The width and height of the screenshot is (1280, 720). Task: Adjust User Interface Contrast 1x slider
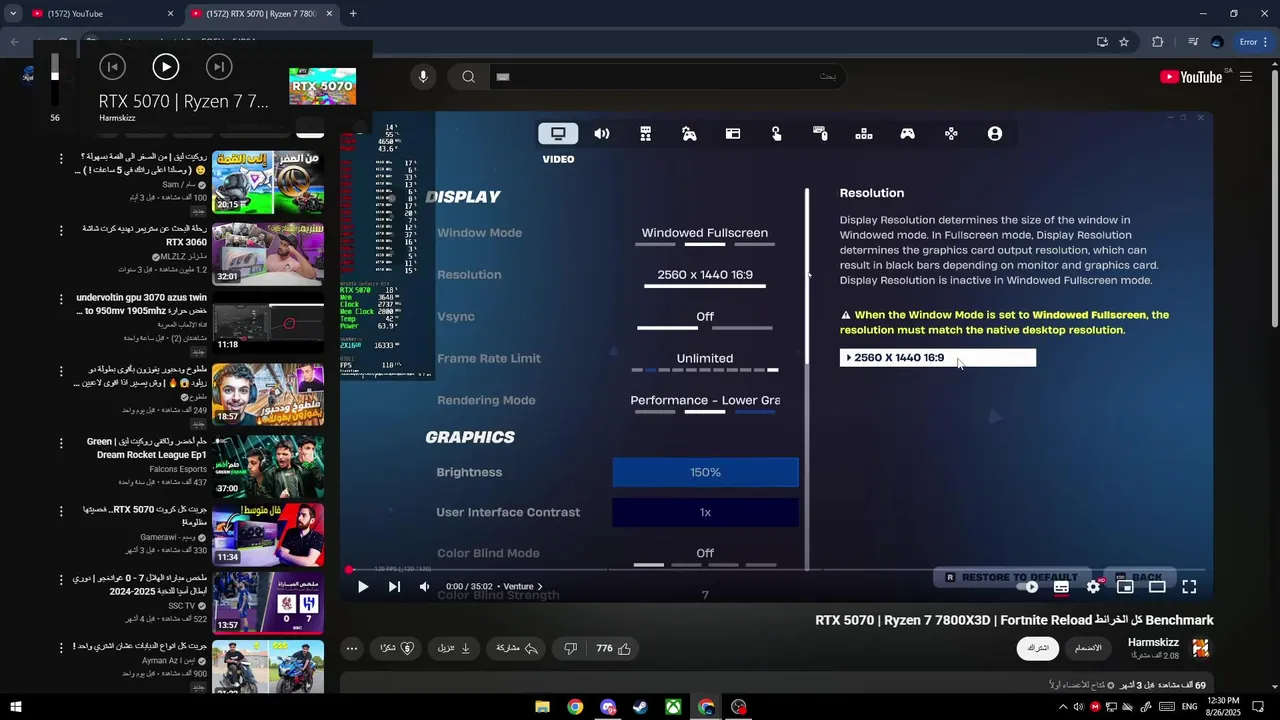705,512
